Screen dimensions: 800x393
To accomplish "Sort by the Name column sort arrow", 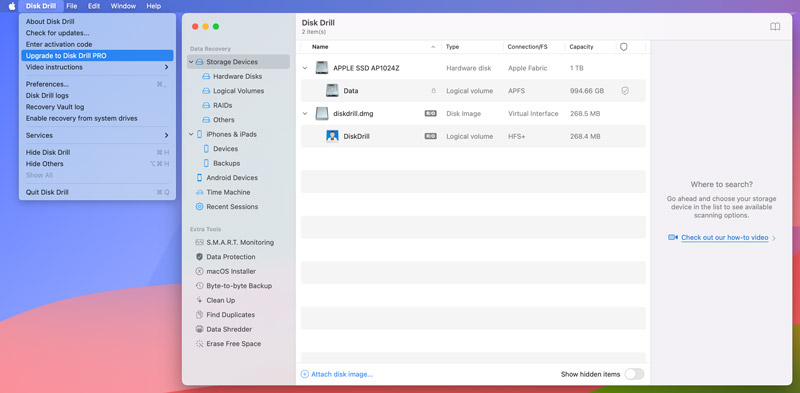I will point(433,47).
